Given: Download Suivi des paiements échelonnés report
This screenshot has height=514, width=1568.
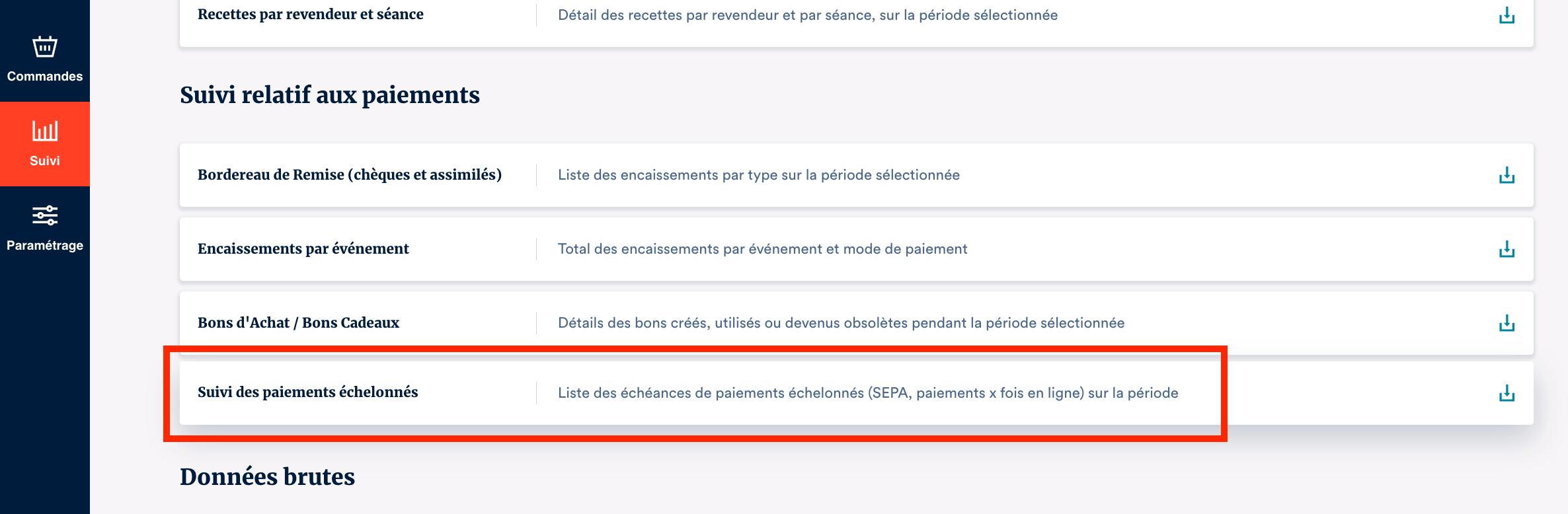Looking at the screenshot, I should [x=1507, y=393].
